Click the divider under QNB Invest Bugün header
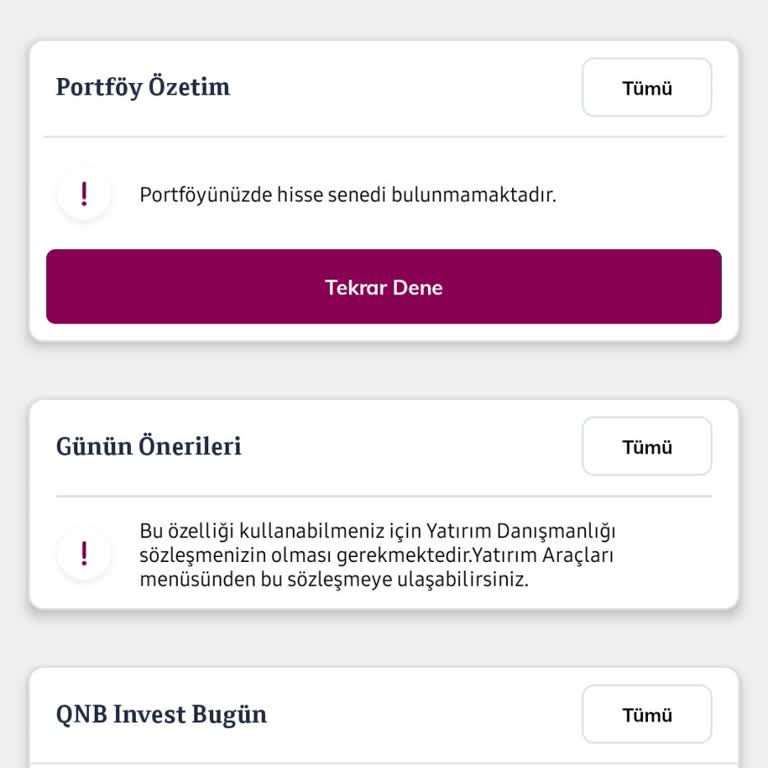Viewport: 768px width, 768px height. click(384, 765)
